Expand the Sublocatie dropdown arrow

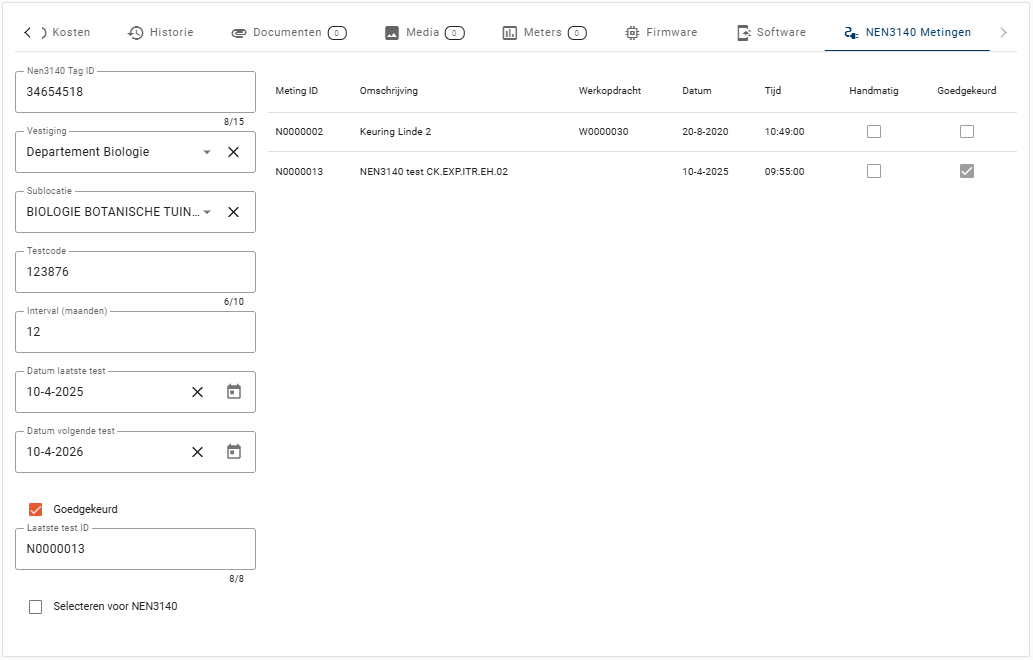click(x=207, y=212)
